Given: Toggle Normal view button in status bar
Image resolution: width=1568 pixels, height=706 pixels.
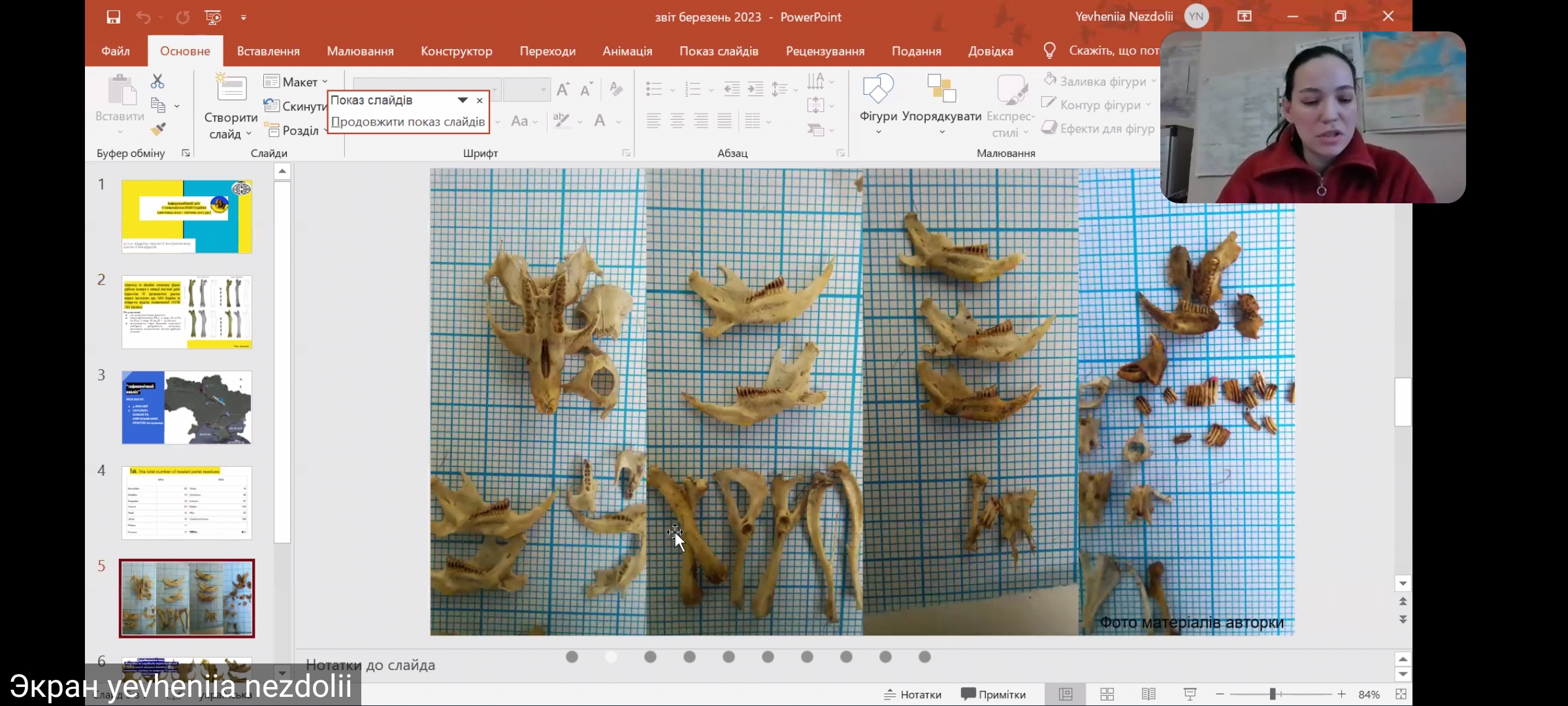Looking at the screenshot, I should (1066, 694).
